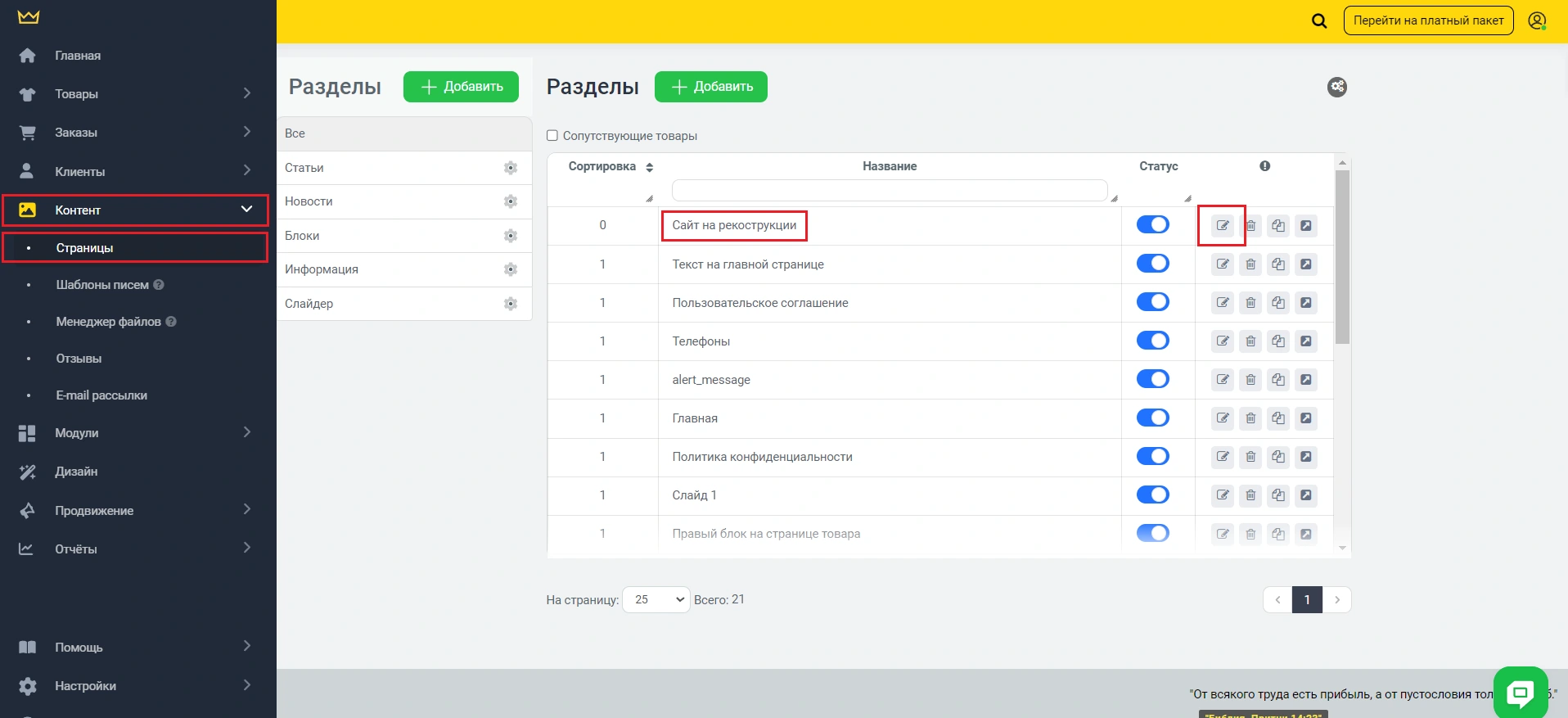Viewport: 1568px width, 718px height.
Task: Open external link icon for alert_message row
Action: (x=1306, y=380)
